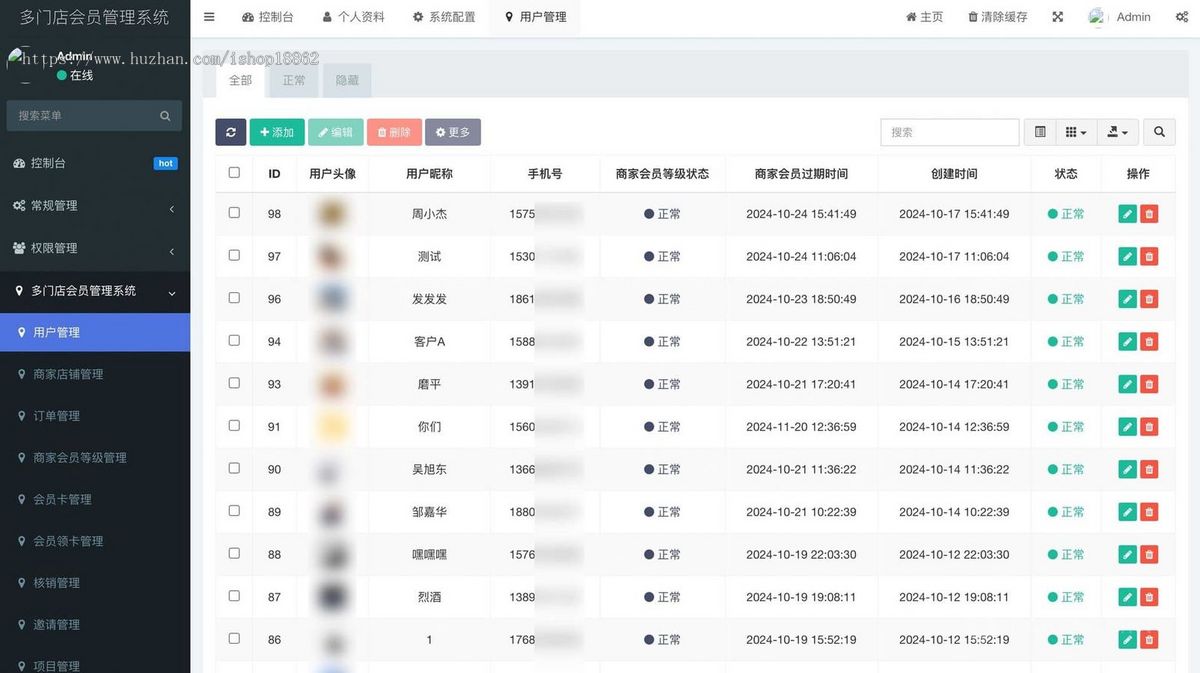
Task: Collapse the sidebar via the hamburger icon
Action: pyautogui.click(x=208, y=16)
